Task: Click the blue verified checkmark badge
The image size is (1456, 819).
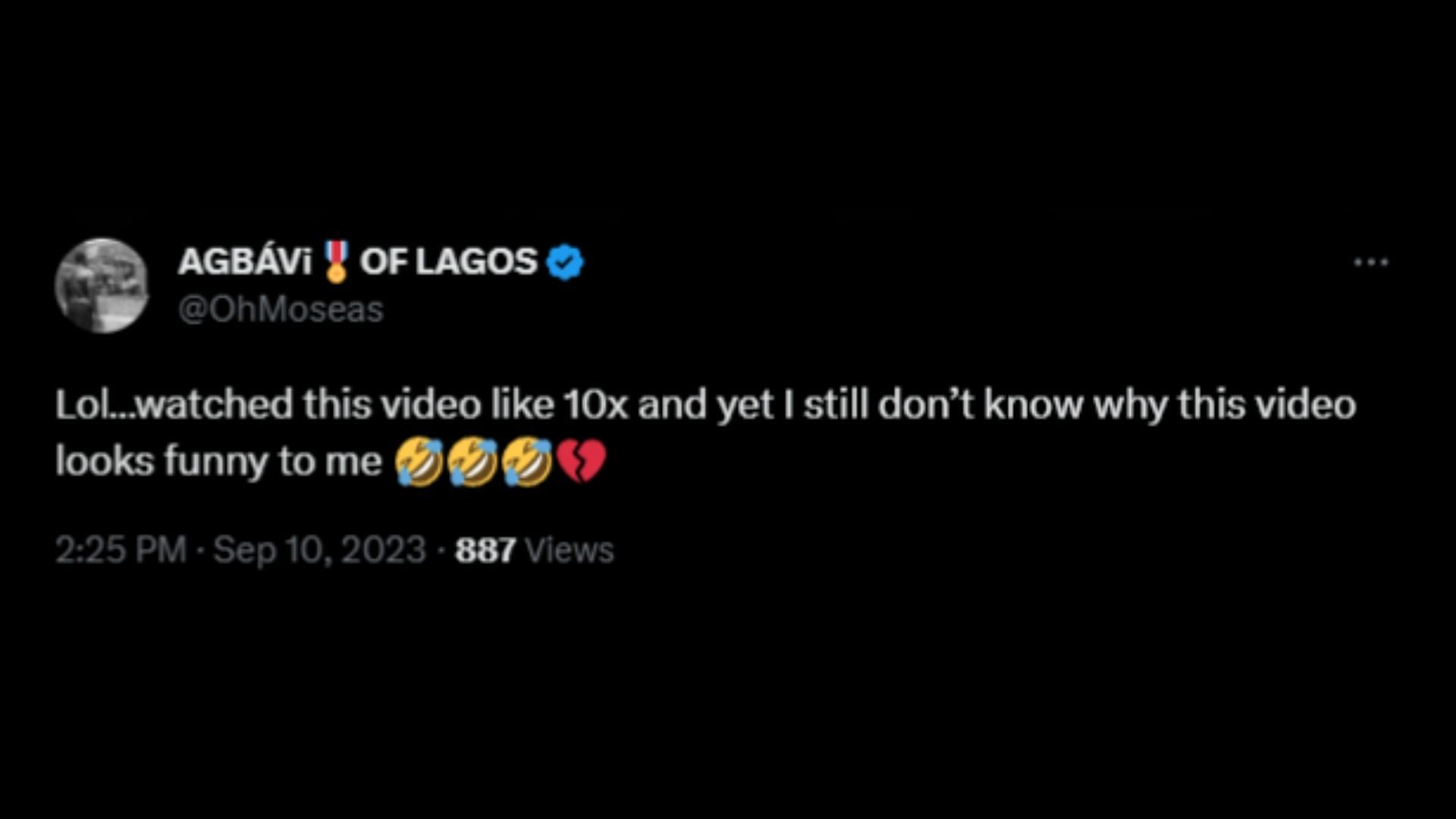Action: coord(565,262)
